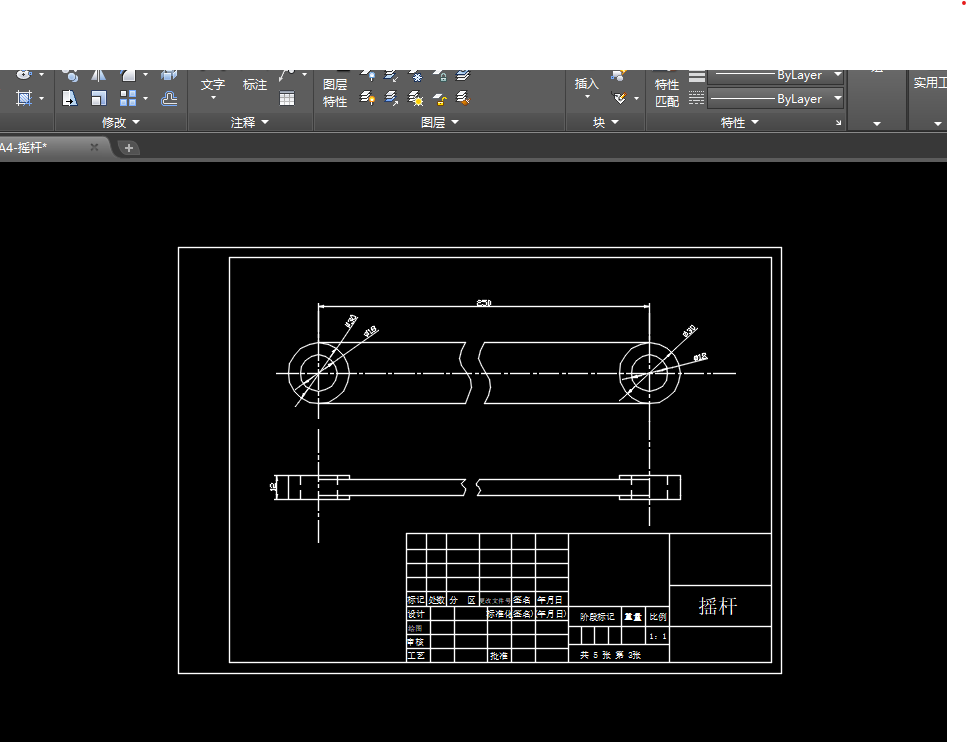This screenshot has width=967, height=742.
Task: Open Properties panel dialog launcher arrow
Action: (x=838, y=123)
